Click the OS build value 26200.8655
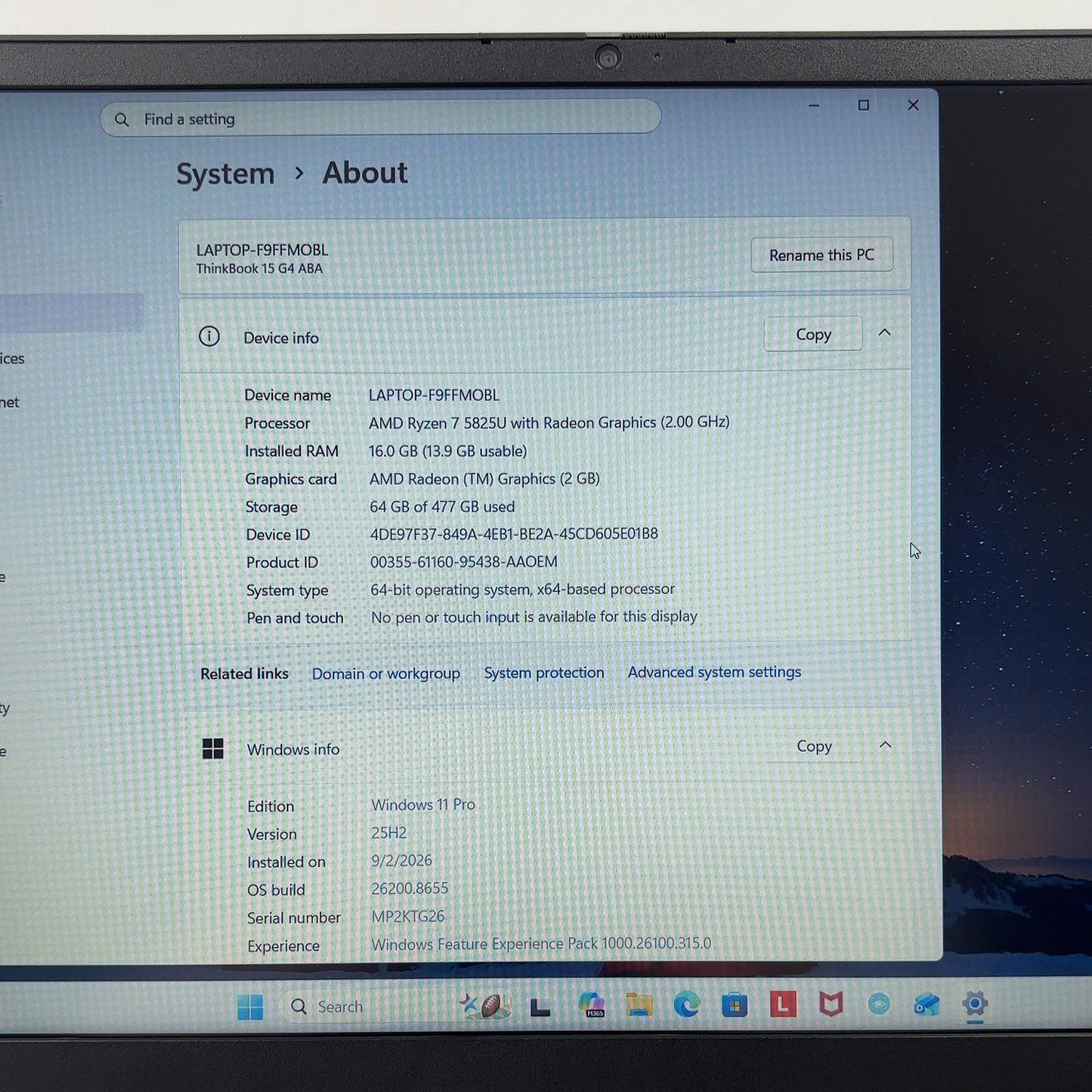The height and width of the screenshot is (1092, 1092). 410,889
